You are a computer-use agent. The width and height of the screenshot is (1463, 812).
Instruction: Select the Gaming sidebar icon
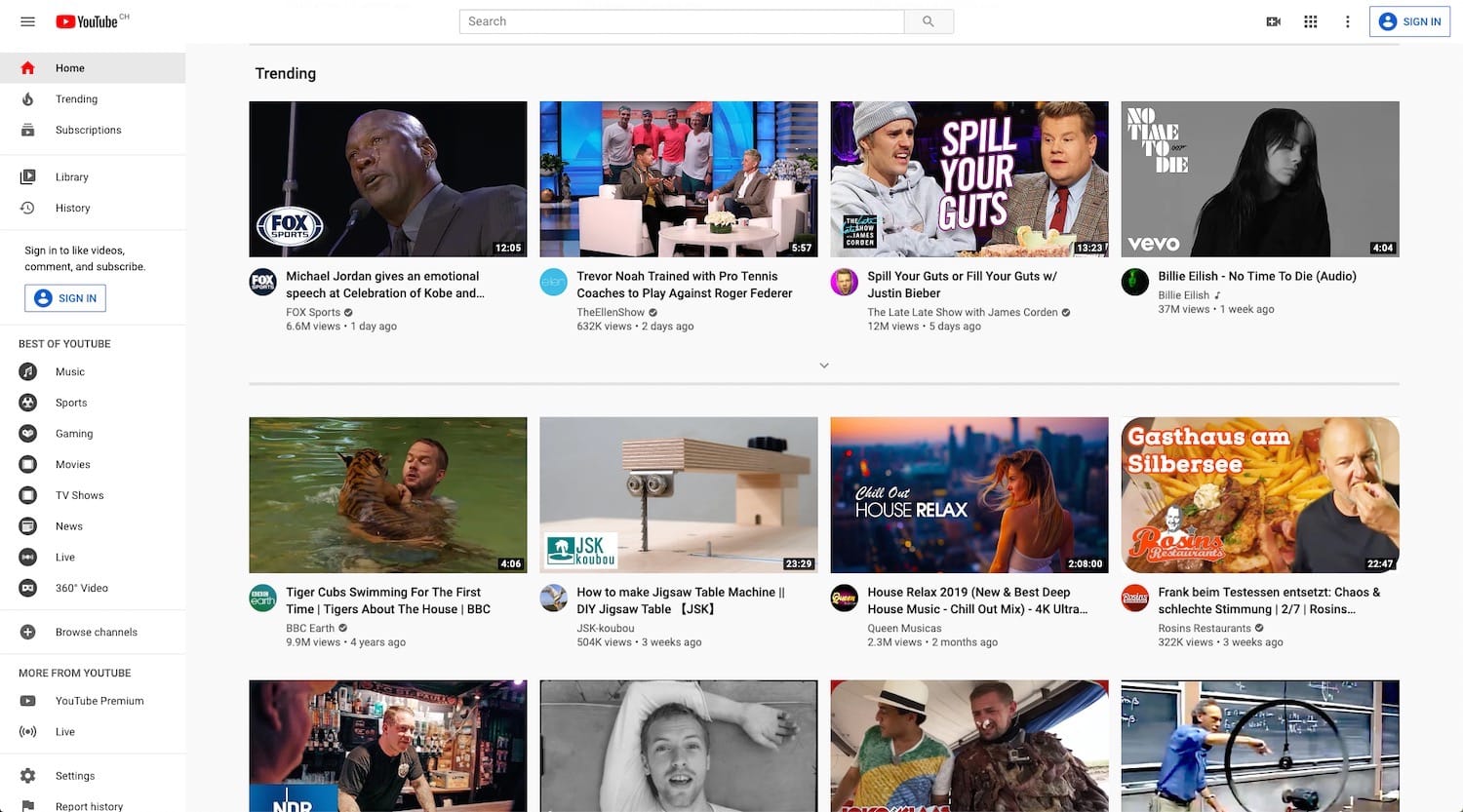click(27, 433)
